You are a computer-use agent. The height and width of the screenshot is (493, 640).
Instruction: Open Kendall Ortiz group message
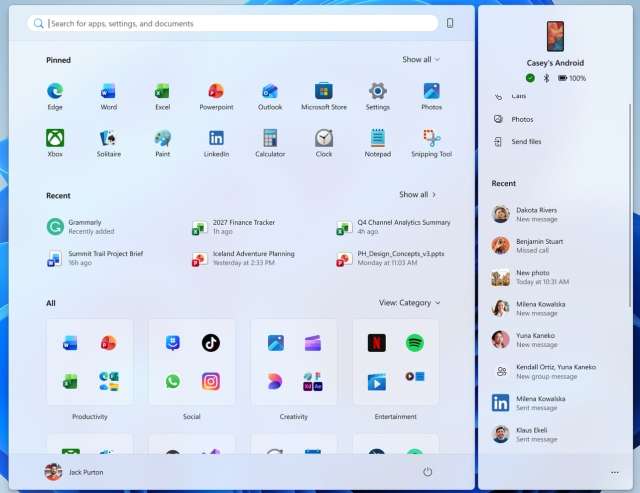click(x=544, y=371)
